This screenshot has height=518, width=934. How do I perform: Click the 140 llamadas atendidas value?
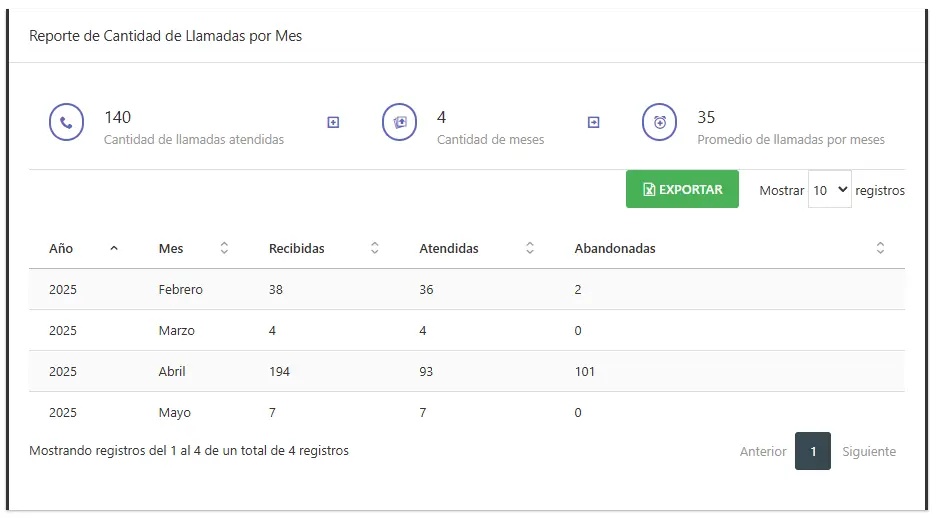coord(117,117)
